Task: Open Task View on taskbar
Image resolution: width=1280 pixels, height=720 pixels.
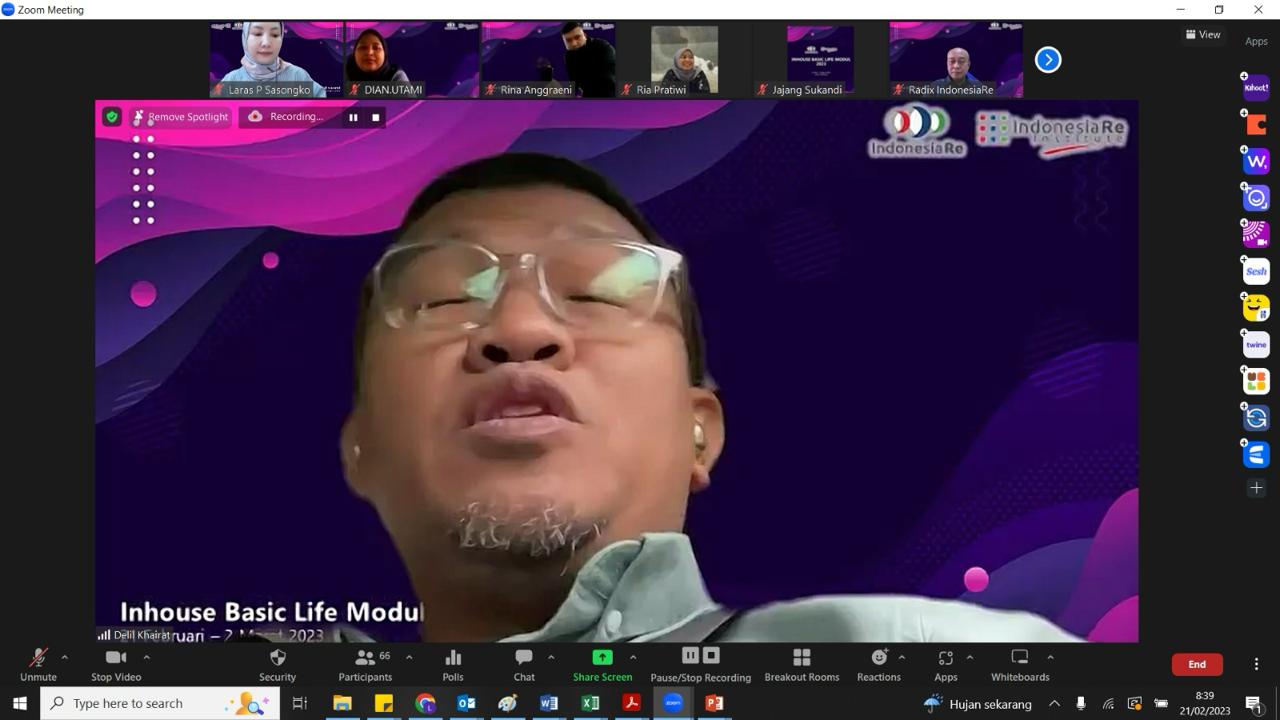Action: click(299, 704)
